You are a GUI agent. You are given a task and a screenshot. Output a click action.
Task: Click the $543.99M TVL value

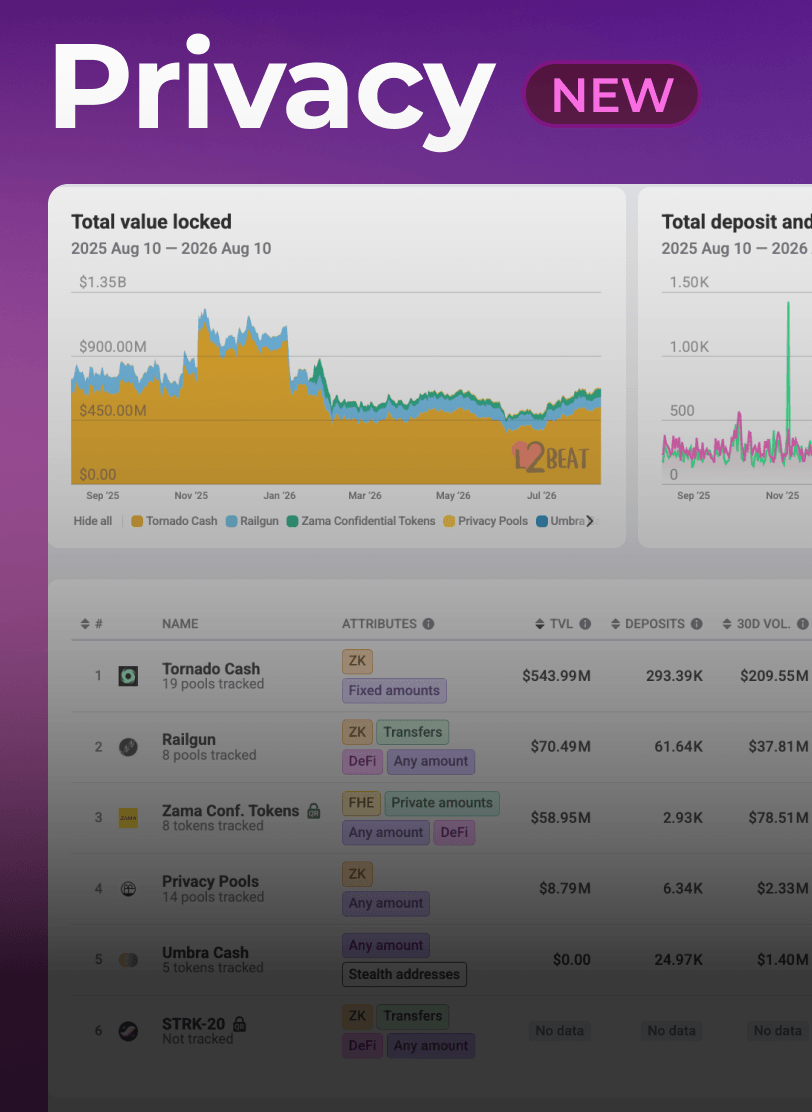pyautogui.click(x=557, y=676)
